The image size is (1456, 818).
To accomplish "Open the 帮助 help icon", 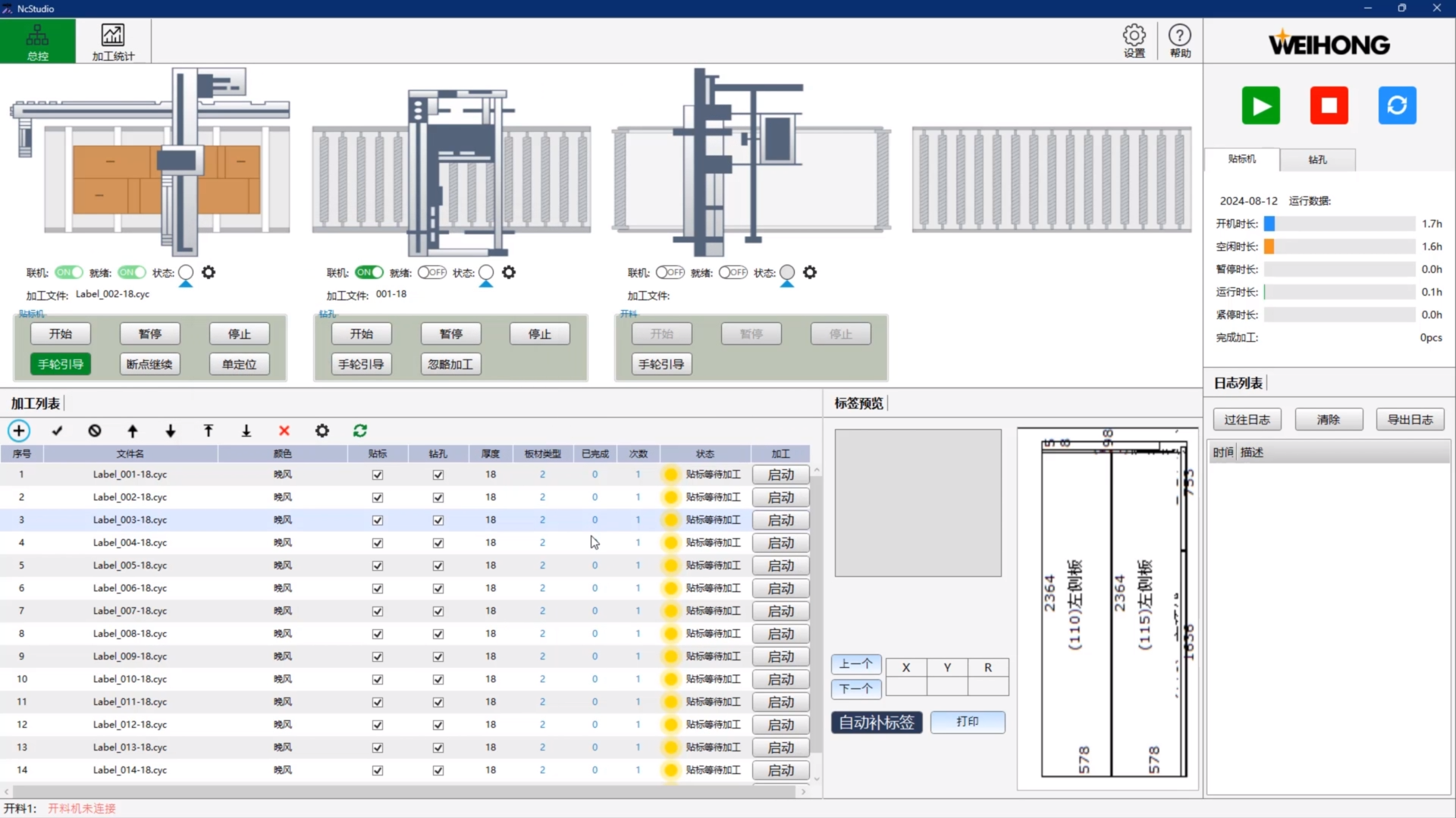I will click(x=1179, y=41).
